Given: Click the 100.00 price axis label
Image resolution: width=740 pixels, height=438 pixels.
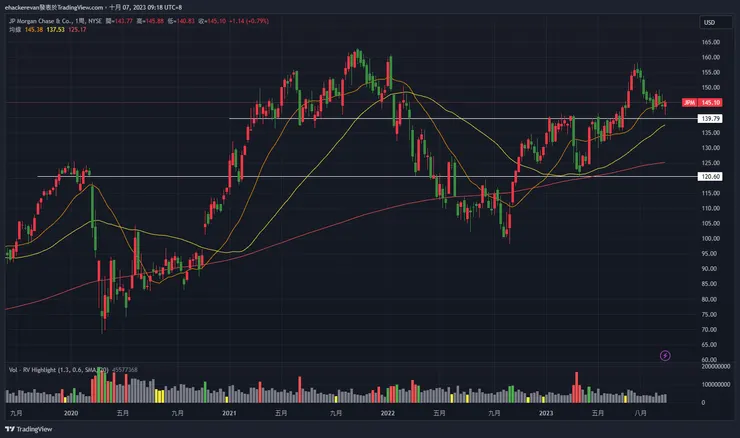Looking at the screenshot, I should point(711,238).
